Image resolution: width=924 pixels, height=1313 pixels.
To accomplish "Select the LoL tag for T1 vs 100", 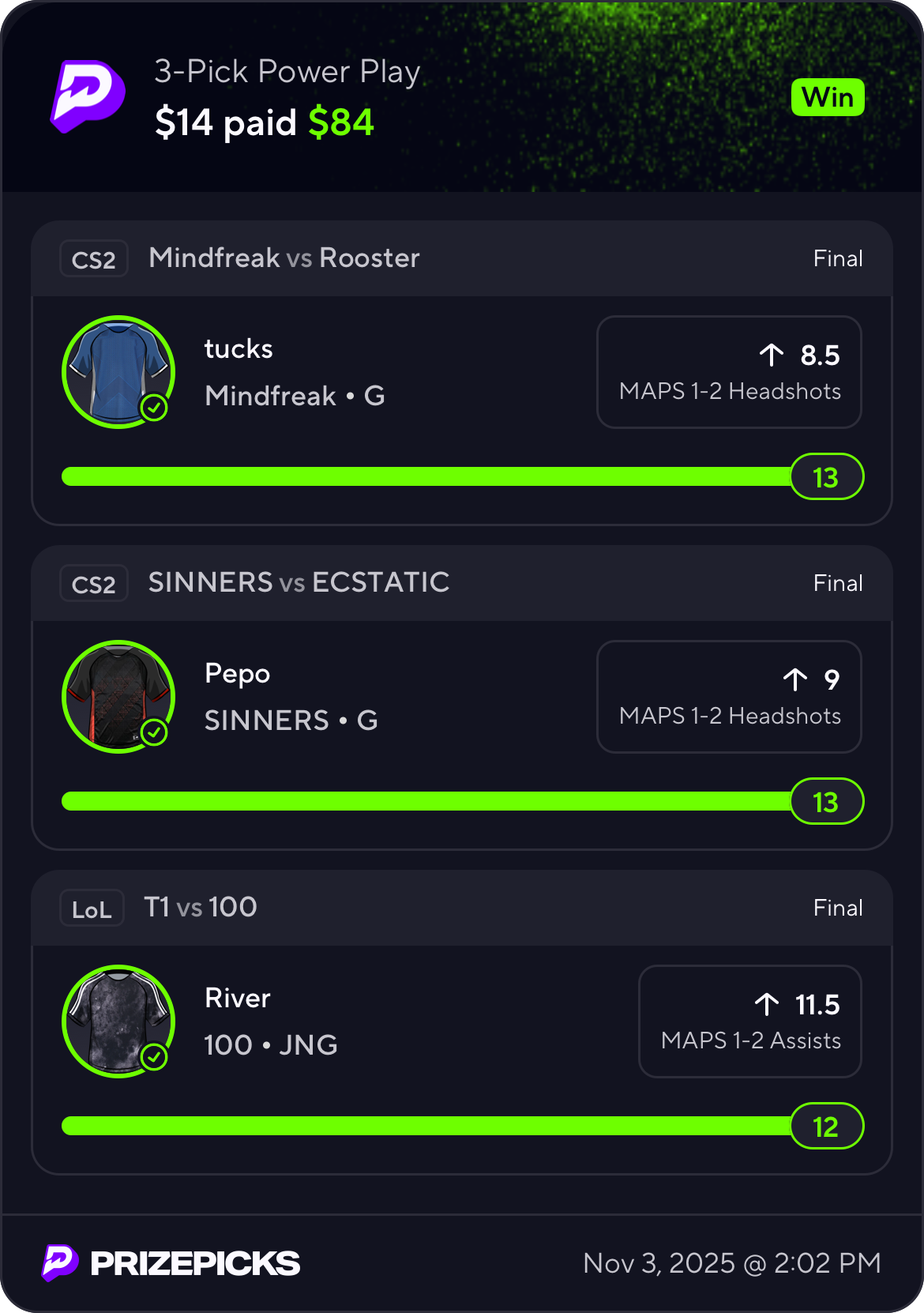I will (x=92, y=909).
